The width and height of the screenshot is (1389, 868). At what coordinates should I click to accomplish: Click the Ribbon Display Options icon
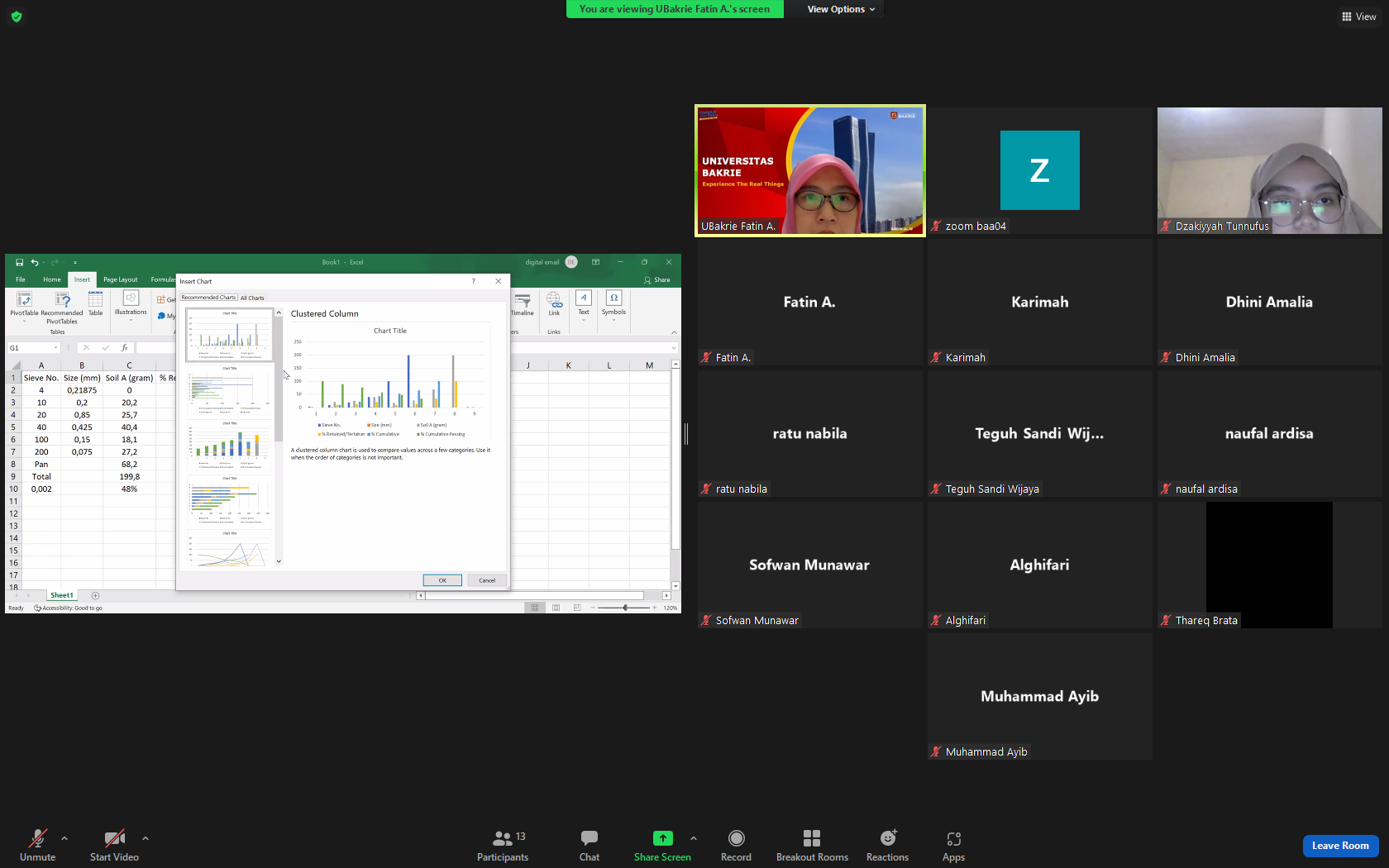[x=595, y=262]
